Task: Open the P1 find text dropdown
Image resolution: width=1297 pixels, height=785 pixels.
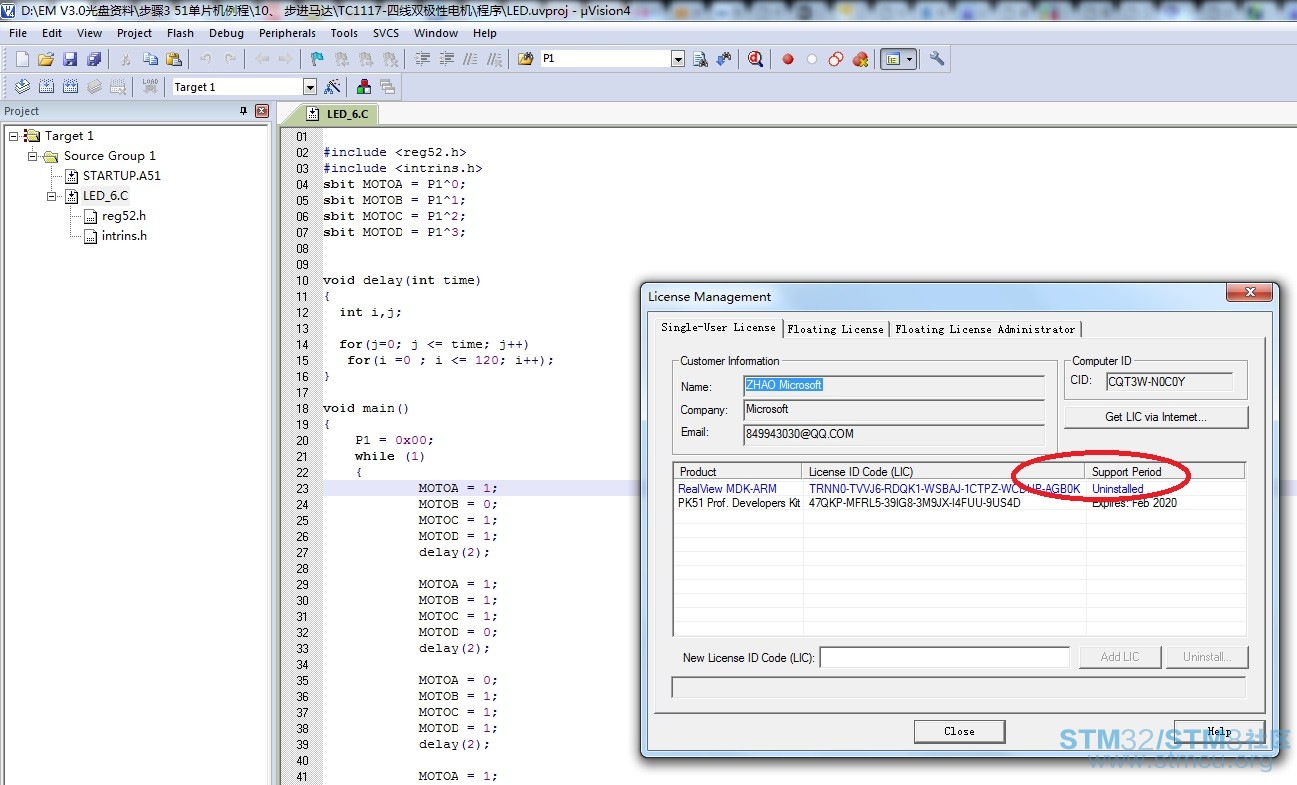Action: tap(678, 59)
